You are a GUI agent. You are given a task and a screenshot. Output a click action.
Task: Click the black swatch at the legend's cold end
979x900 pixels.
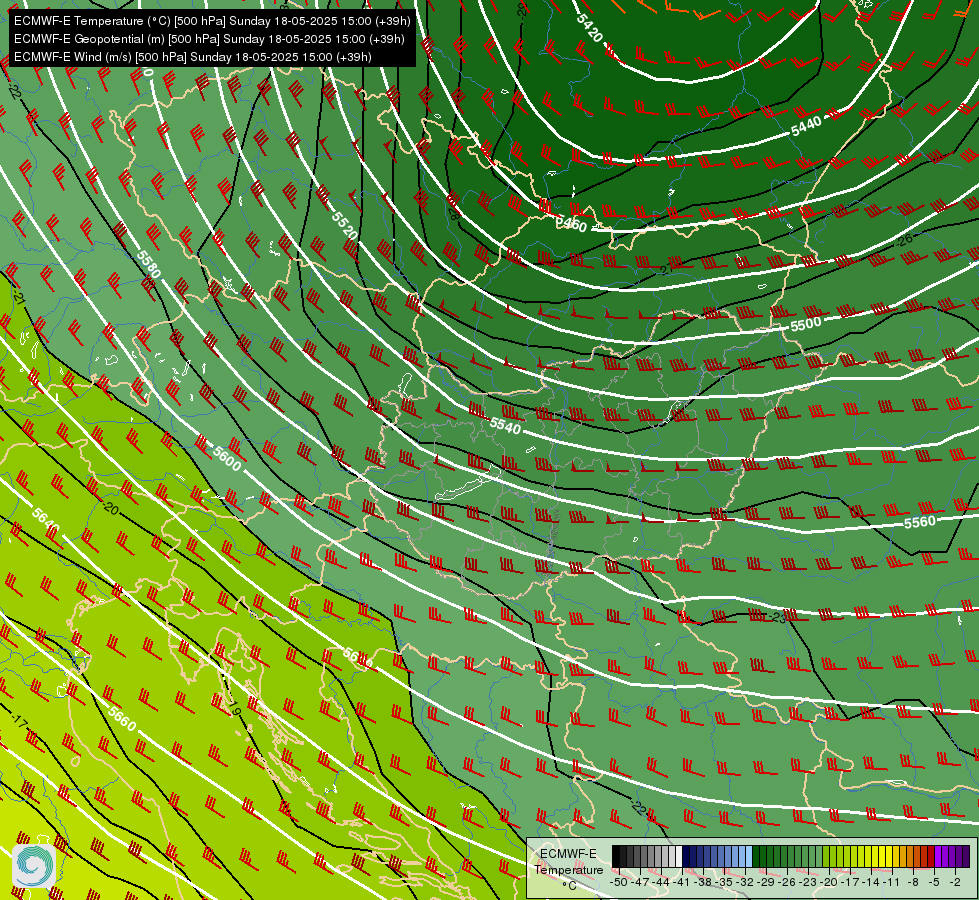pos(616,856)
